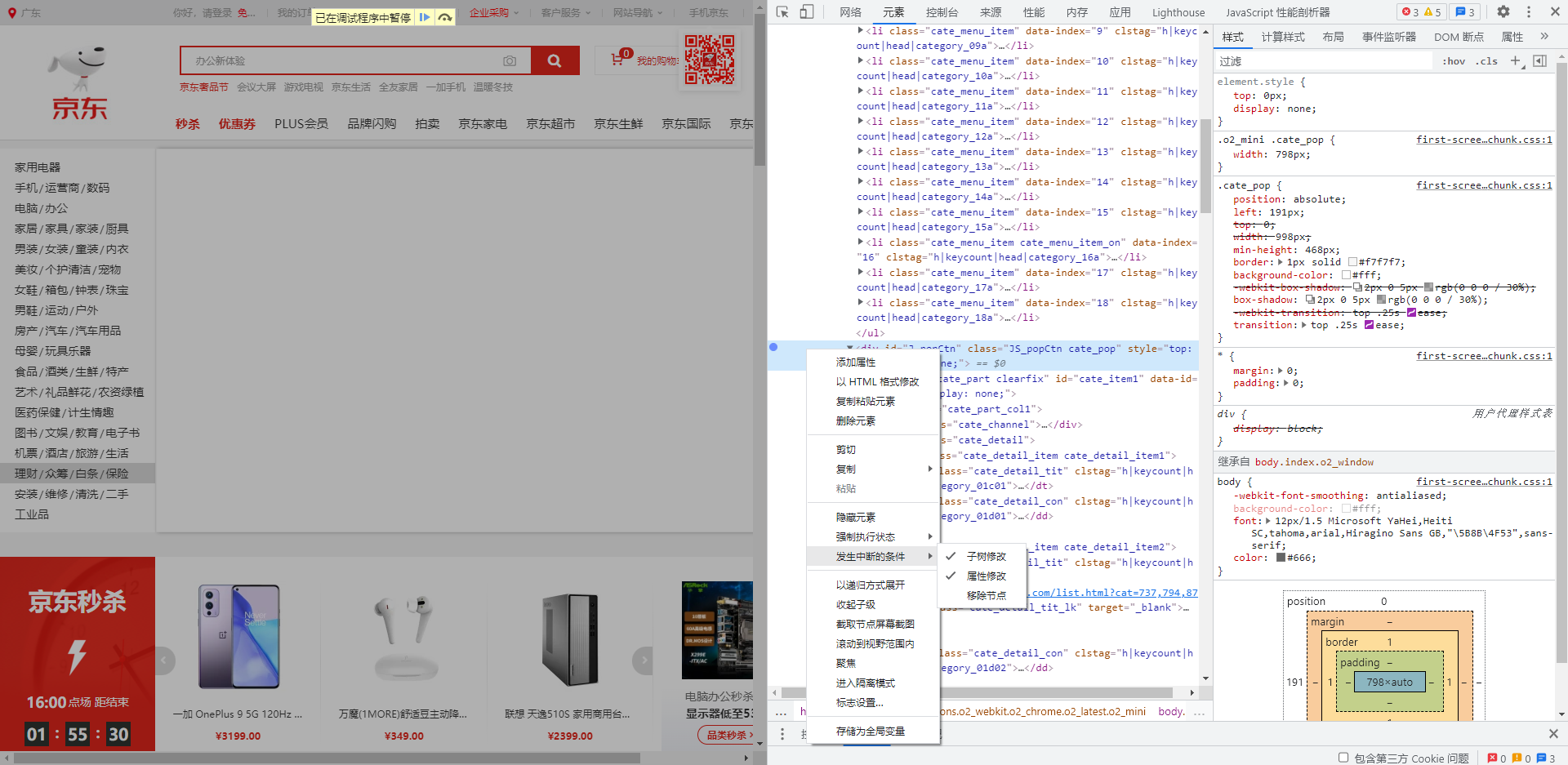1568x765 pixels.
Task: Expand the font shorthand in body rule
Action: pos(1267,521)
